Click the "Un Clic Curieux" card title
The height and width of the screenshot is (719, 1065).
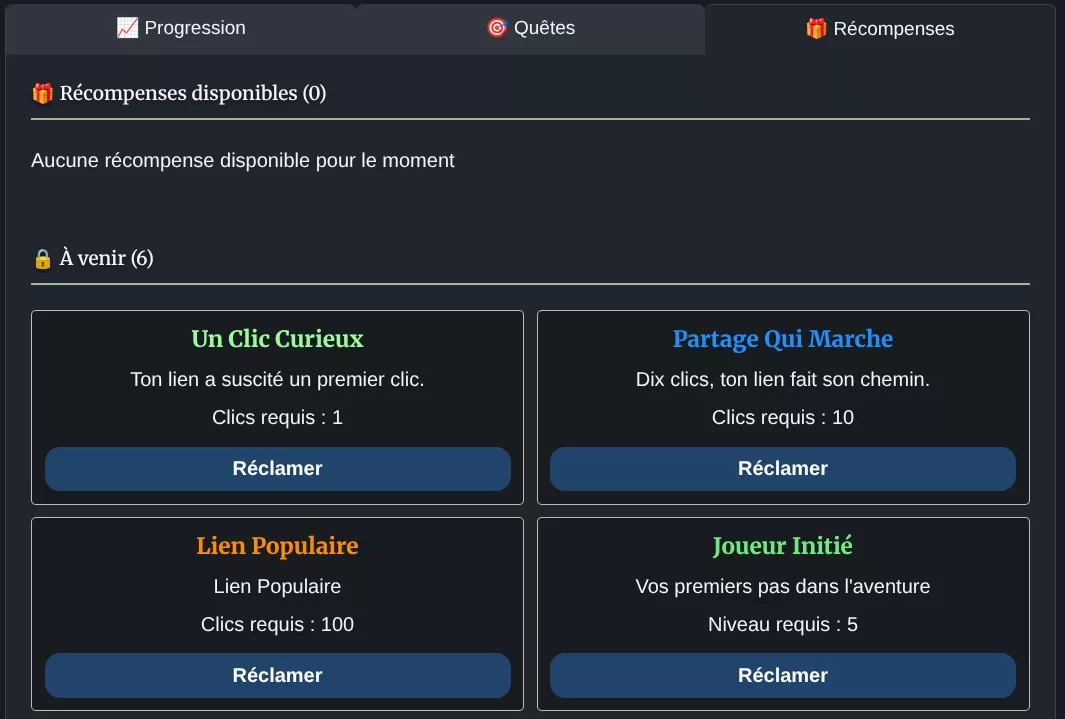277,339
